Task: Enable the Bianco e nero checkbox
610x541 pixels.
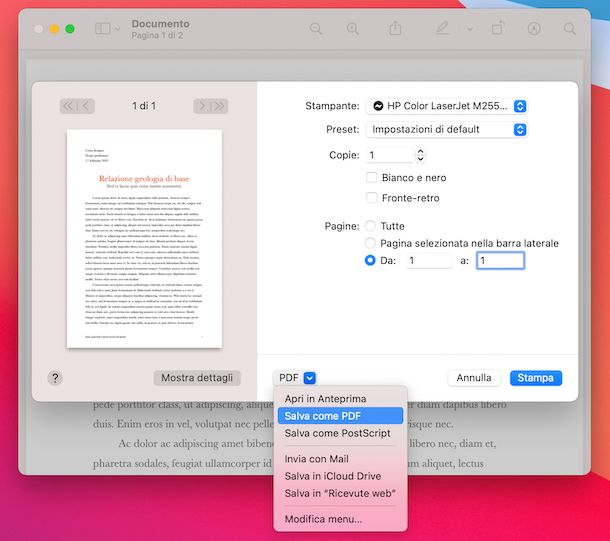Action: (x=372, y=178)
